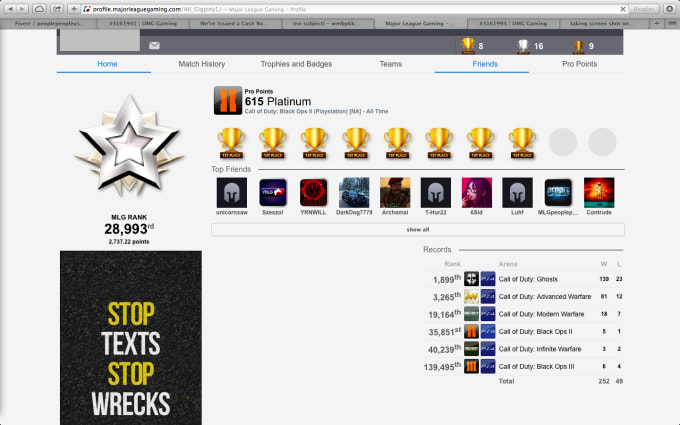Open Call of Duty: Infinite Warfare link

tap(539, 349)
